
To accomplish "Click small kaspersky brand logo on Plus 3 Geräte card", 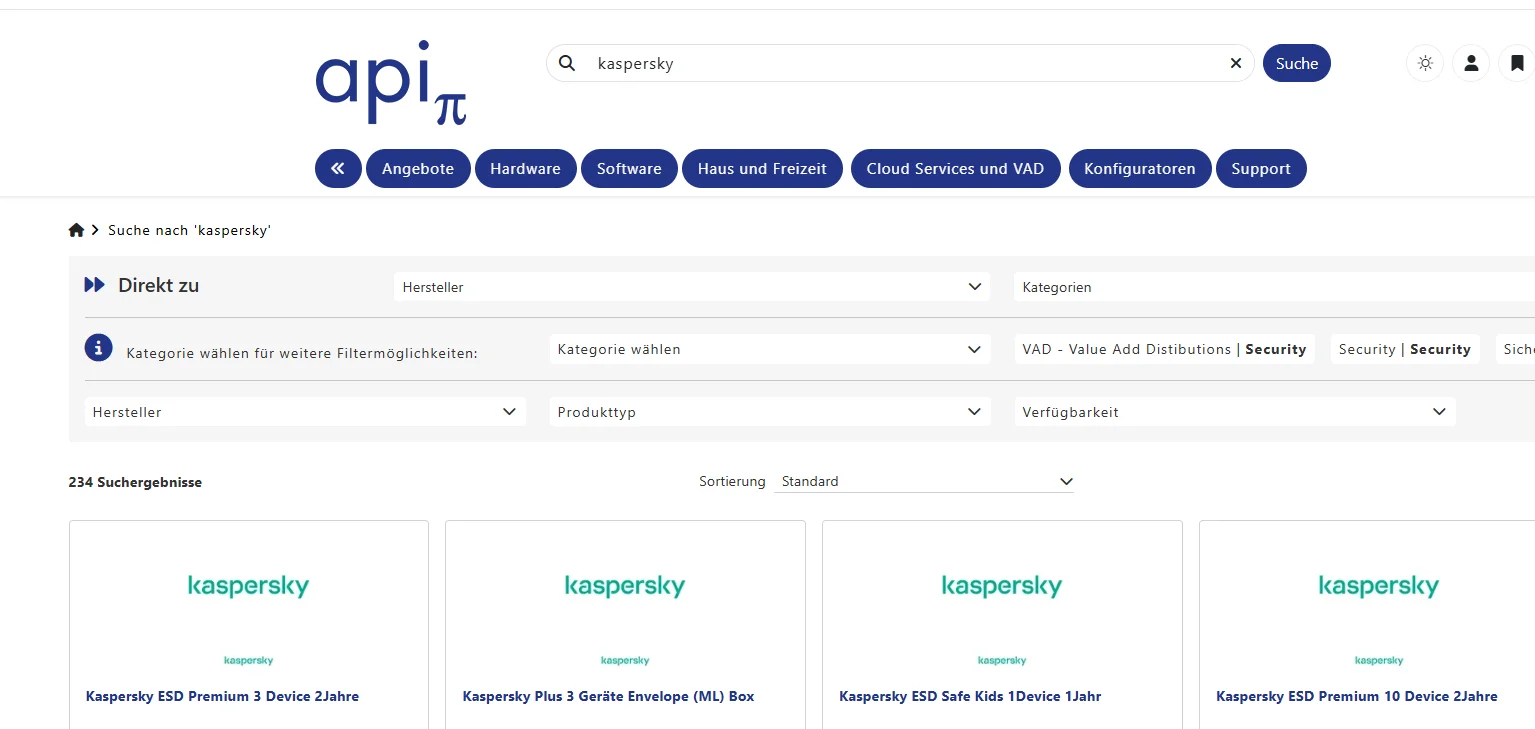I will tap(625, 661).
